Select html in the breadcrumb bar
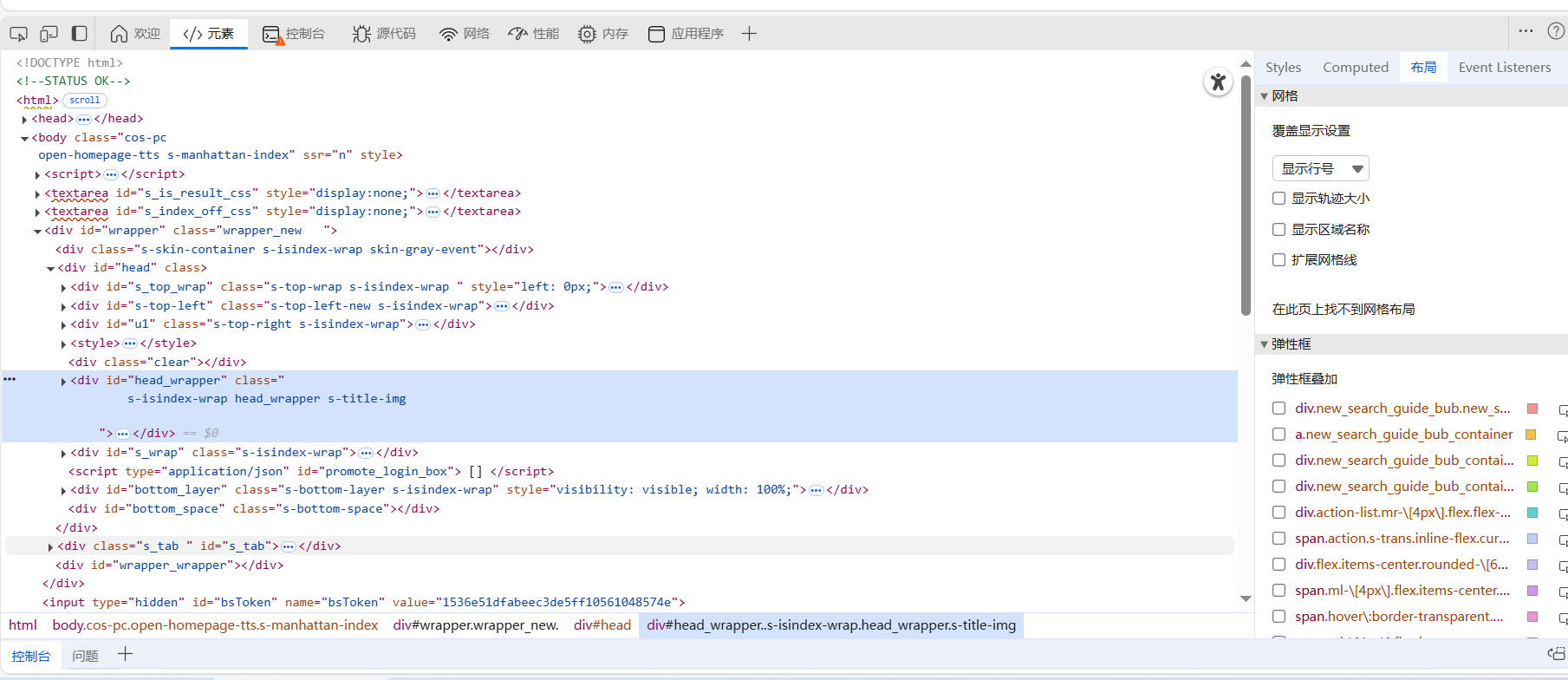1568x680 pixels. tap(23, 625)
